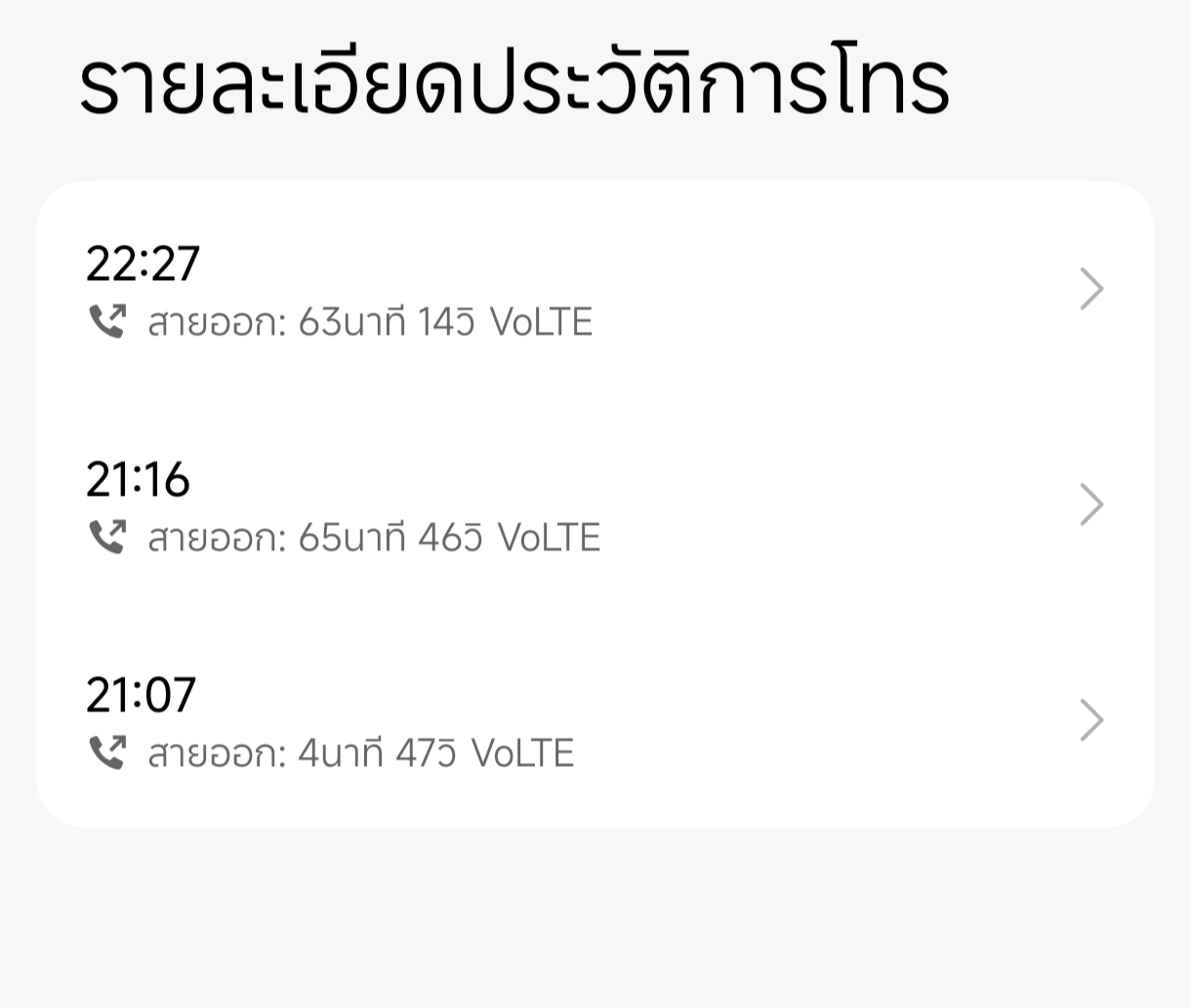
Task: Select the 21:07 time label
Action: (x=142, y=695)
